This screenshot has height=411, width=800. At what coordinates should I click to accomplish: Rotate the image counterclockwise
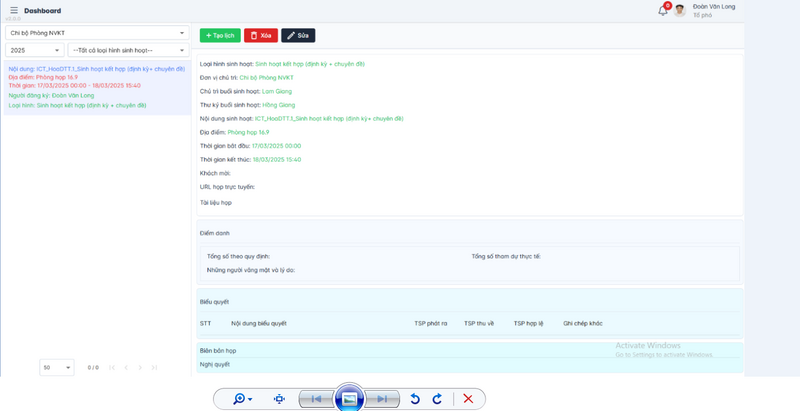click(415, 399)
